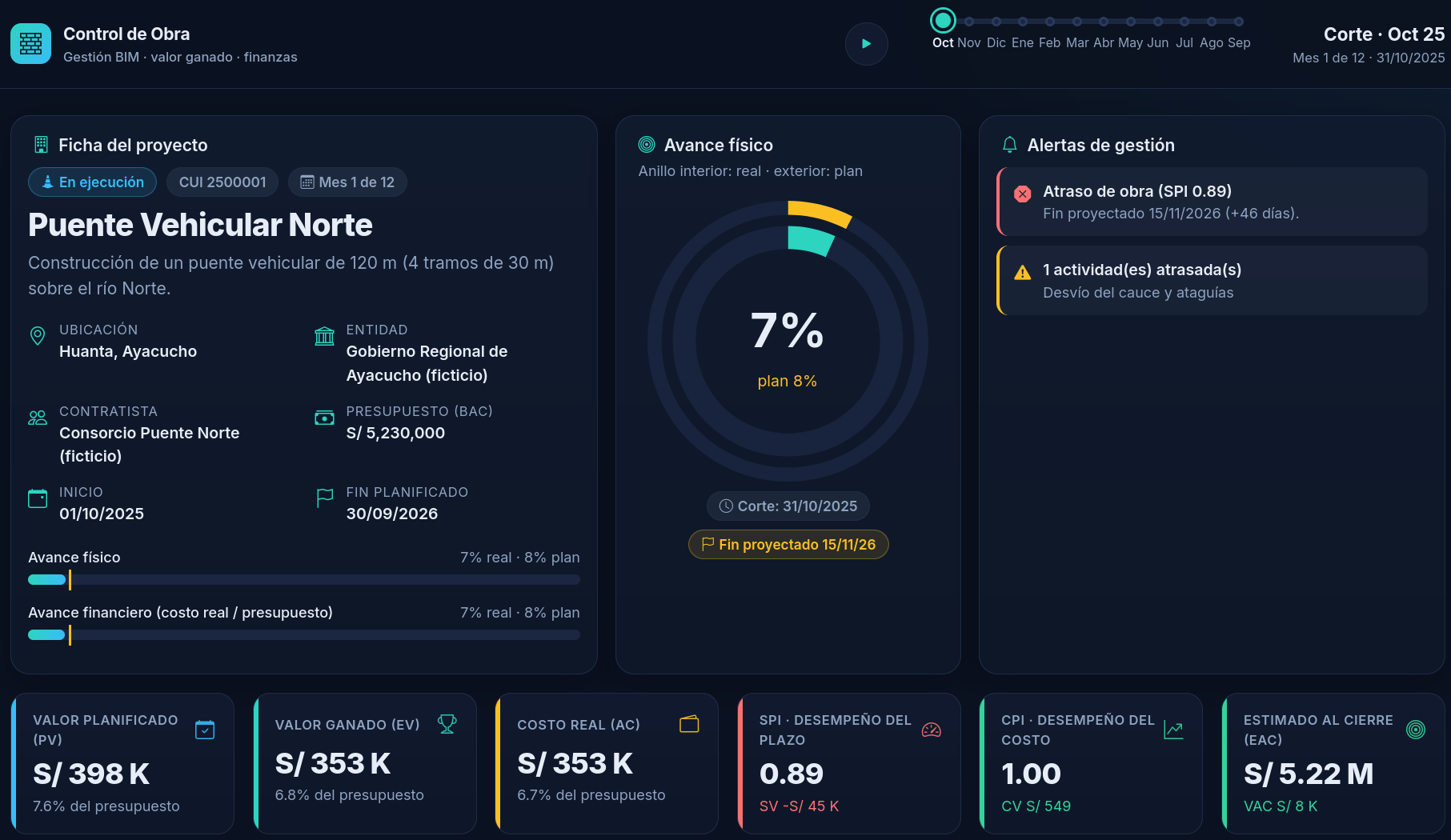The image size is (1451, 840).
Task: Click the red error icon on Atraso alert
Action: click(x=1023, y=194)
